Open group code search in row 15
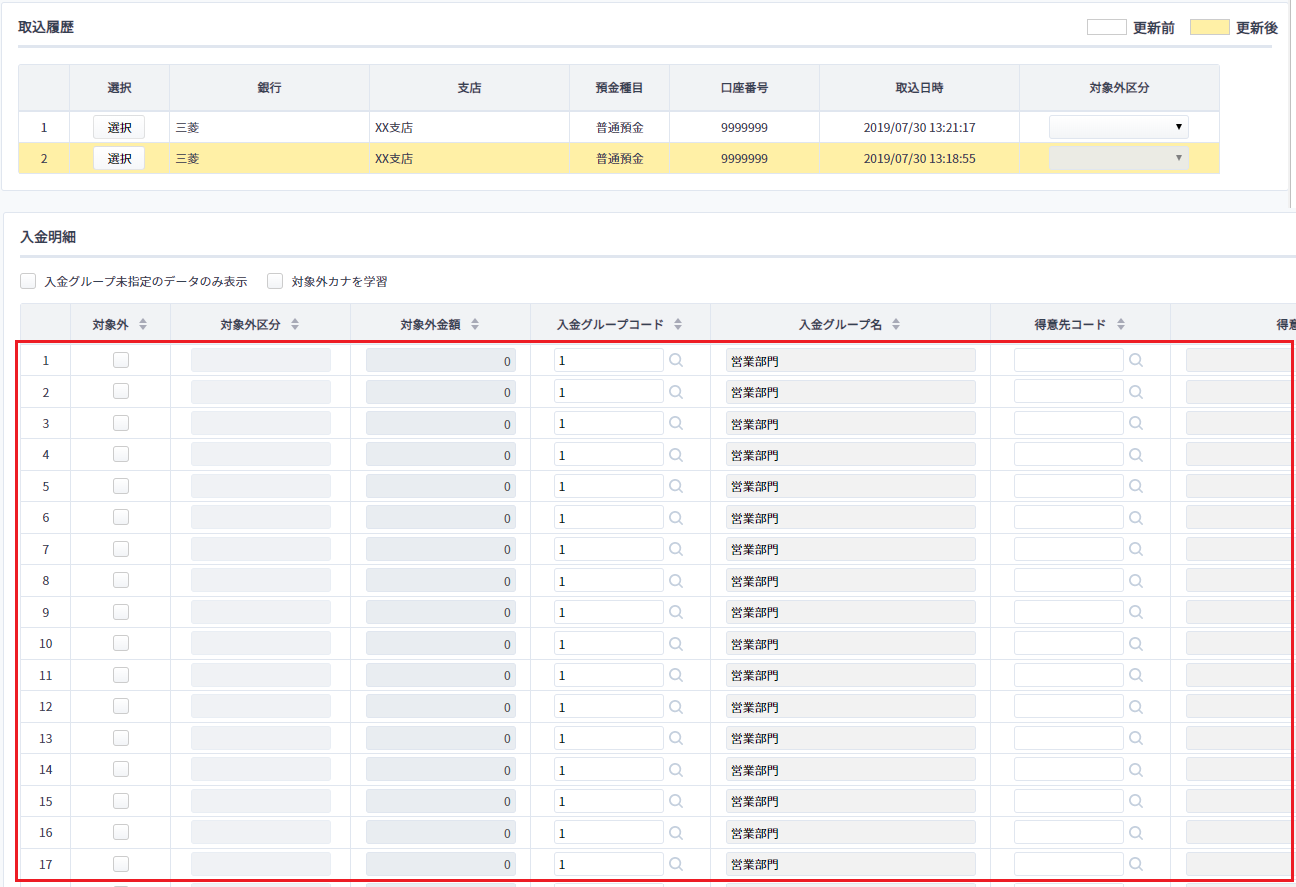Screen dimensions: 1296x887 point(676,801)
